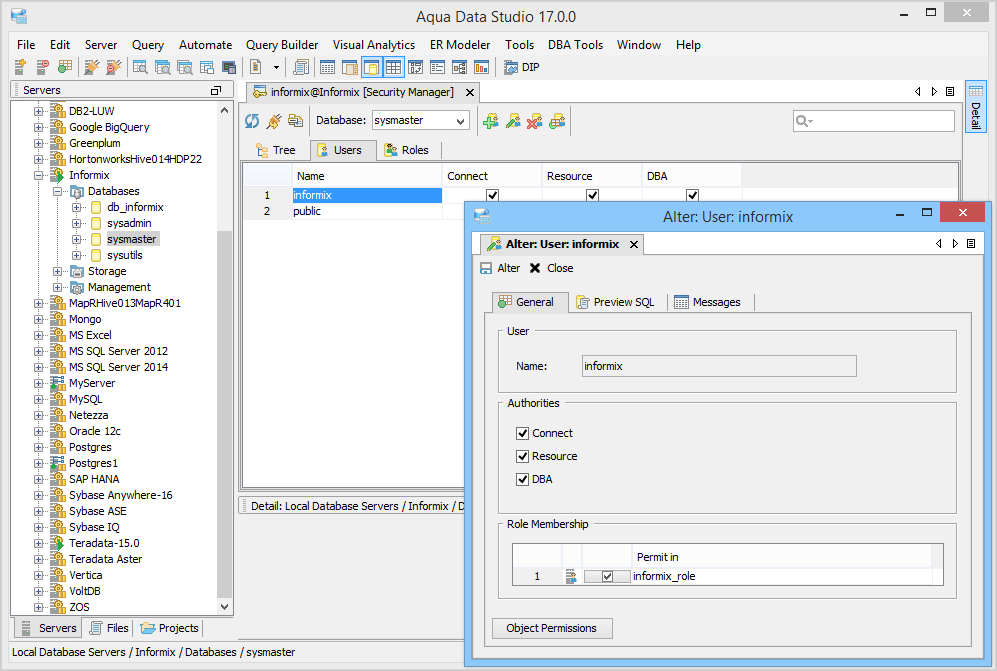Open the Query Builder menu
The width and height of the screenshot is (997, 671).
point(282,45)
